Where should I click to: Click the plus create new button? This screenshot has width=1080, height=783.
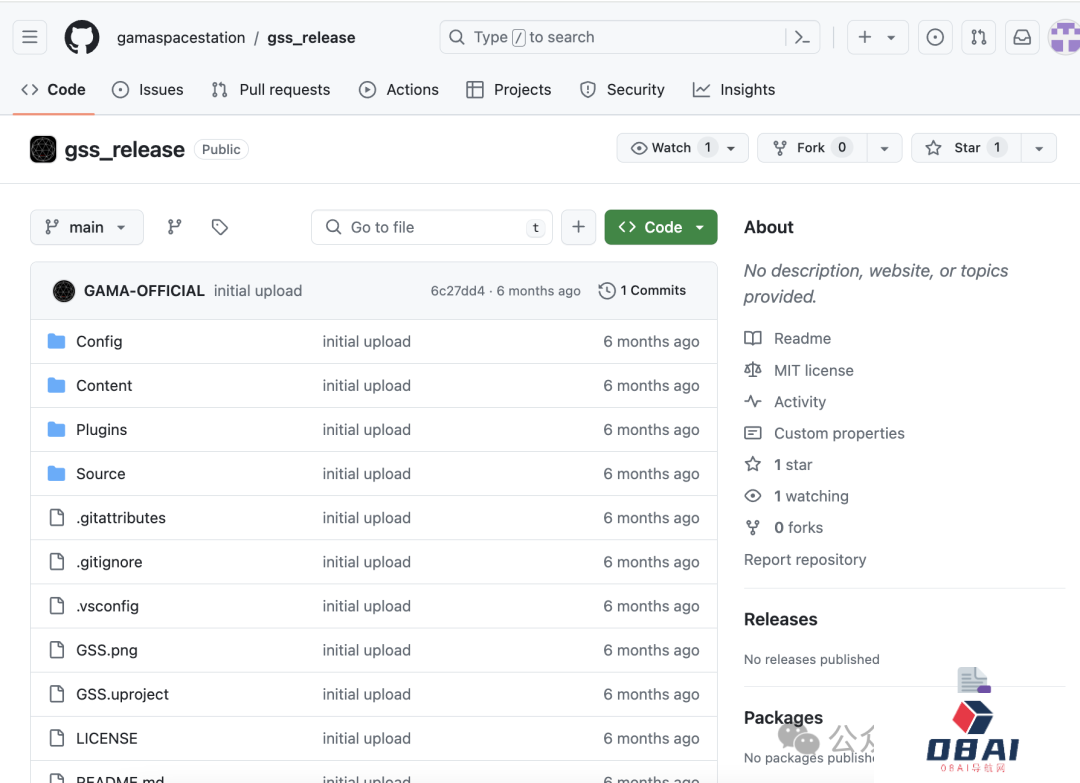864,37
